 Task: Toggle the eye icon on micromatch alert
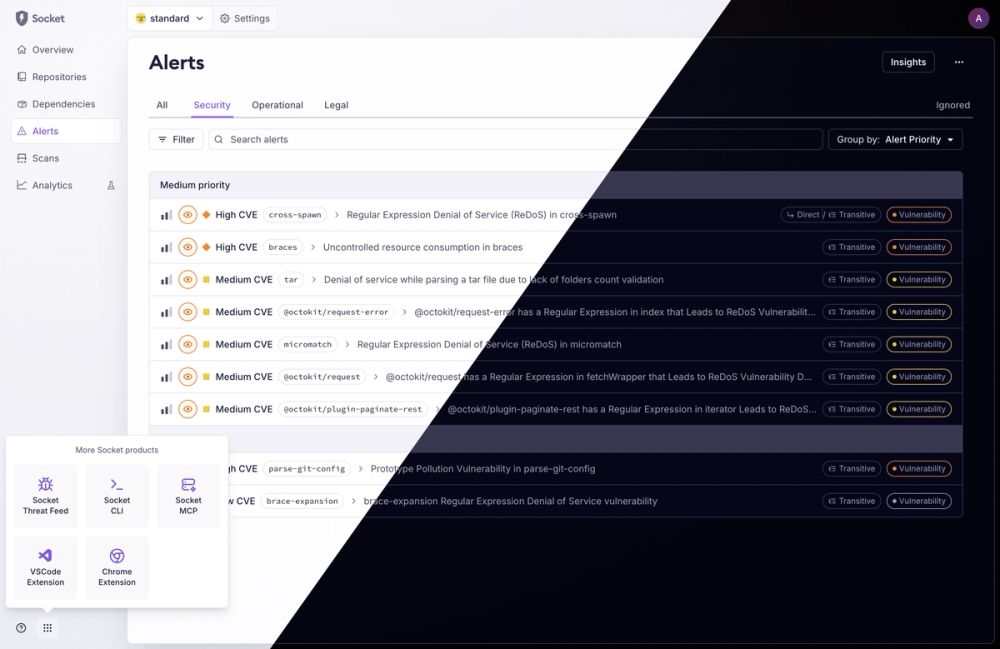coord(188,344)
